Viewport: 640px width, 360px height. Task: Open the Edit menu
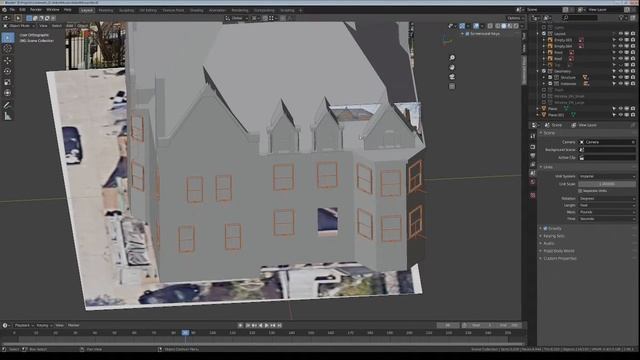coord(22,9)
